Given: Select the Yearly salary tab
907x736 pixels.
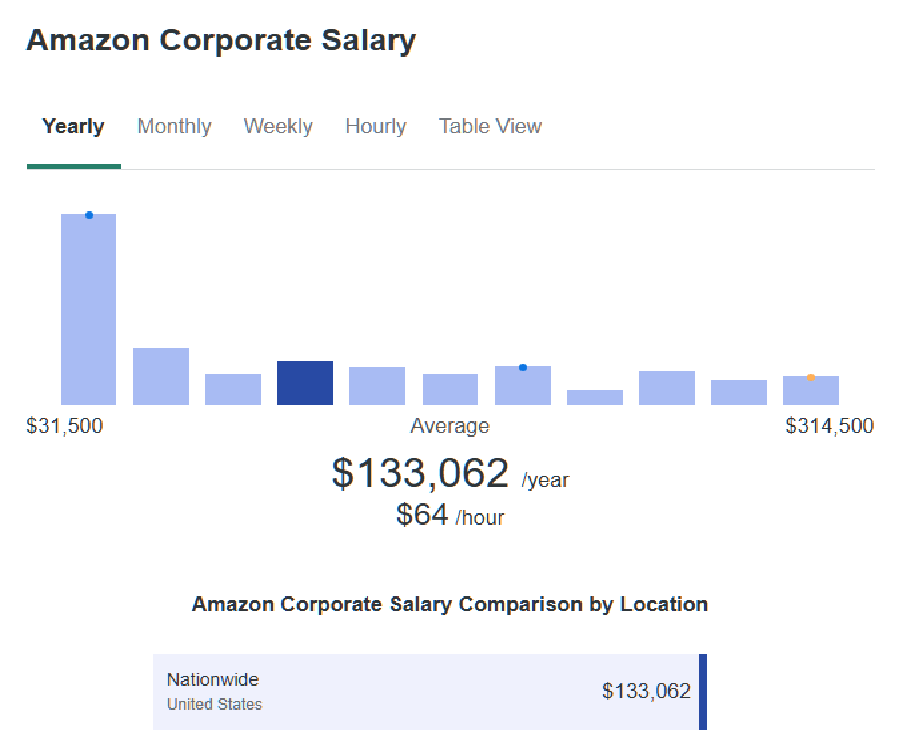Looking at the screenshot, I should (73, 127).
